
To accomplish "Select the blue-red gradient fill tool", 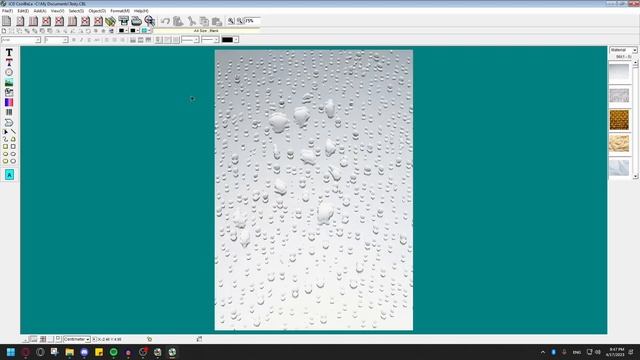I will point(9,102).
